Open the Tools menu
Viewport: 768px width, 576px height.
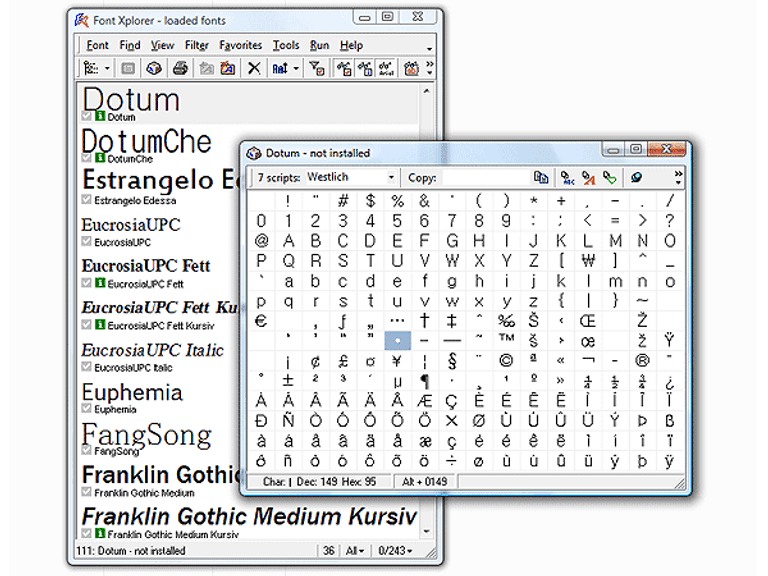[x=286, y=45]
